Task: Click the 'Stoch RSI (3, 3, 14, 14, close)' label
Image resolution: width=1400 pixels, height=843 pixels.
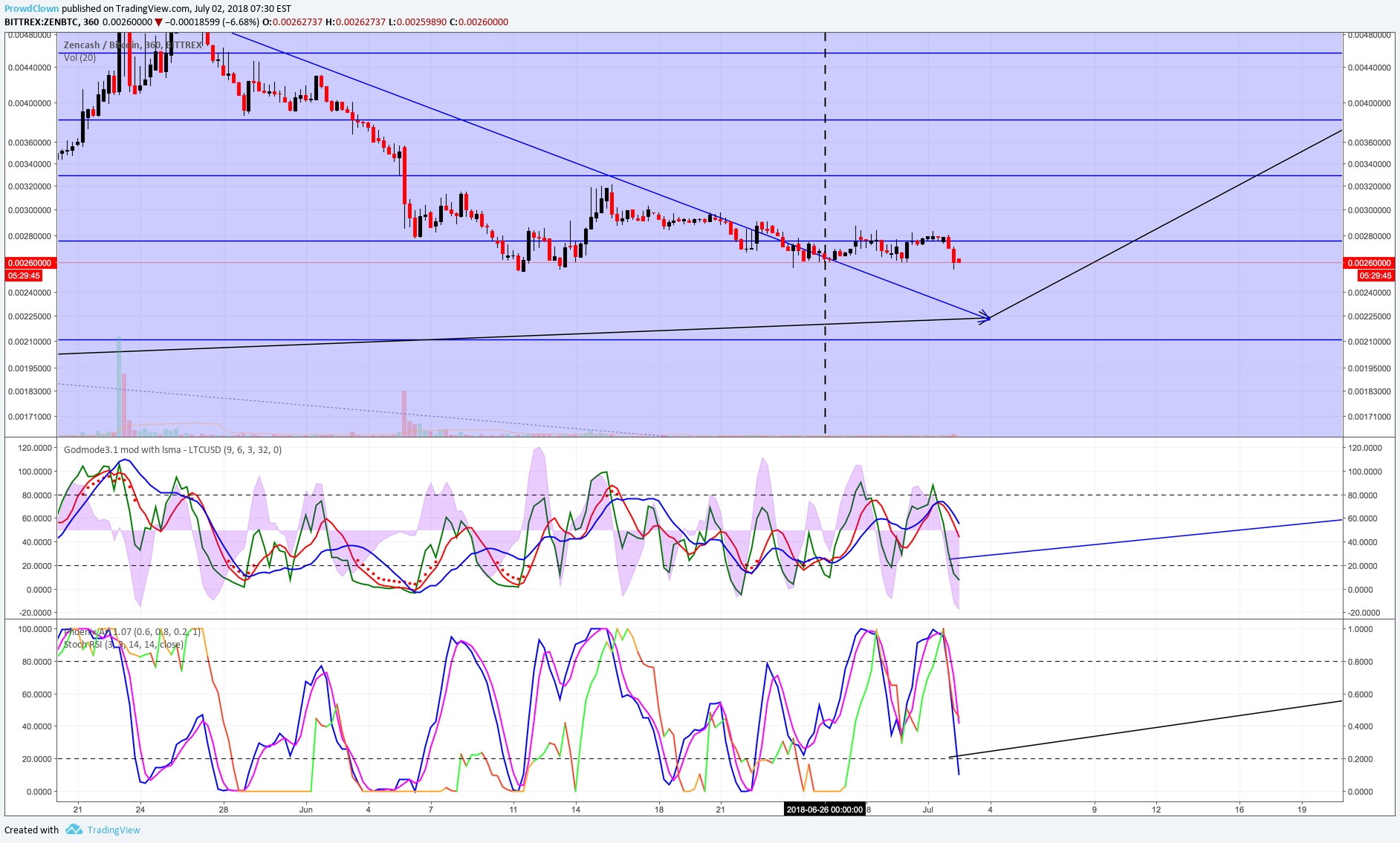Action: (x=123, y=644)
